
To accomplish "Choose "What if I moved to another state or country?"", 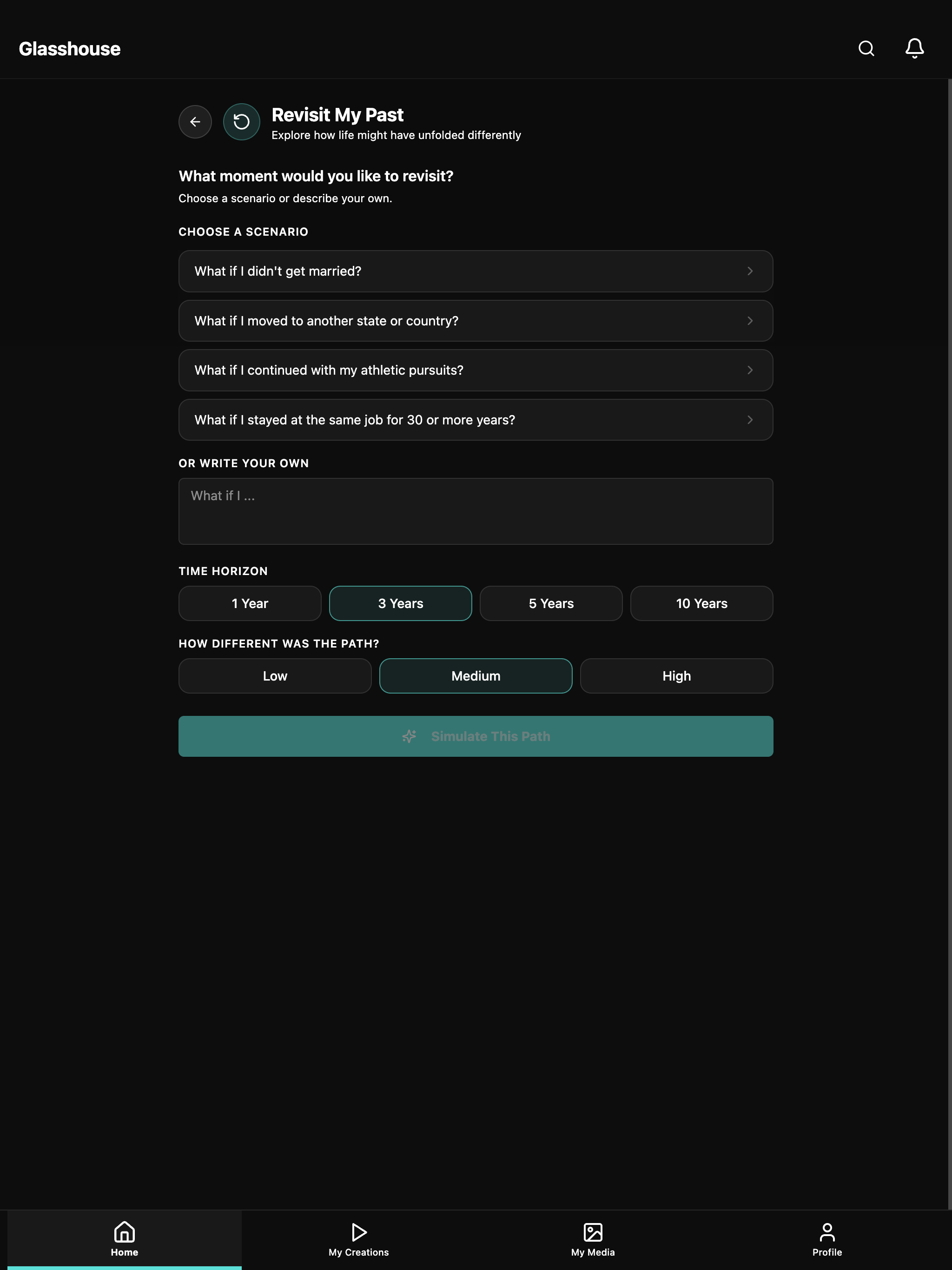I will [x=476, y=321].
